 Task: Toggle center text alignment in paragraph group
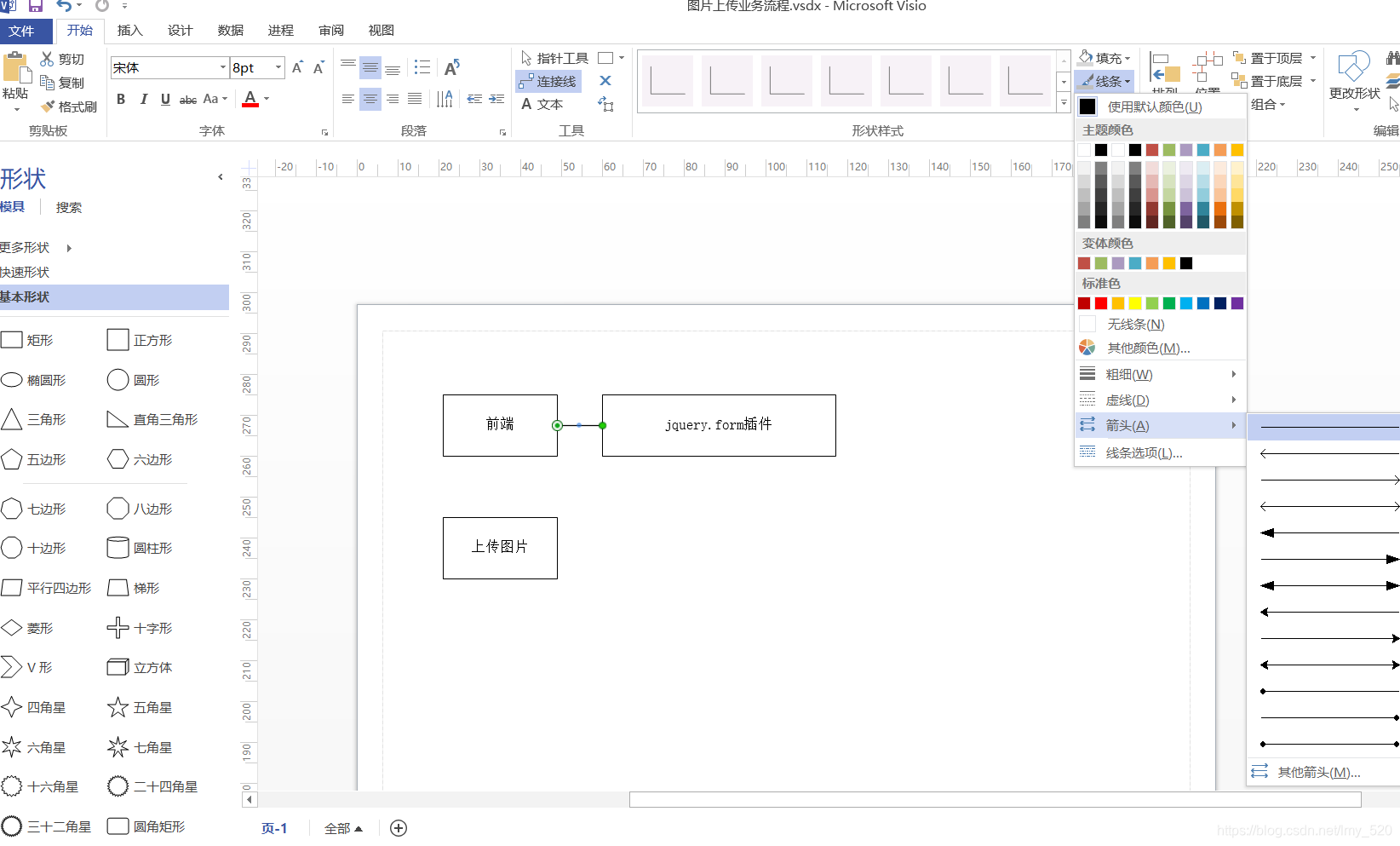[370, 100]
